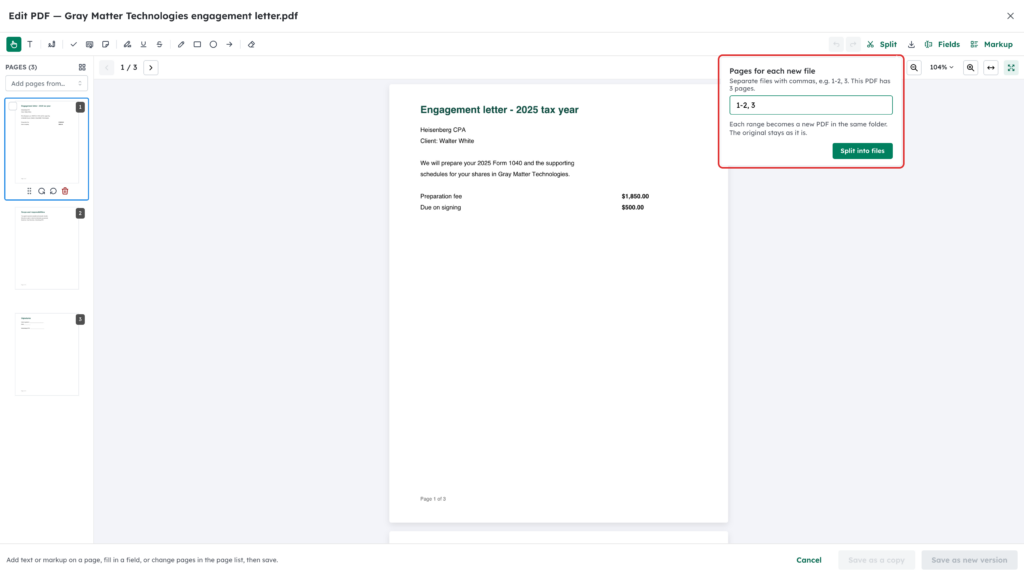Select the page 2 thumbnail
The image size is (1024, 576).
(47, 248)
